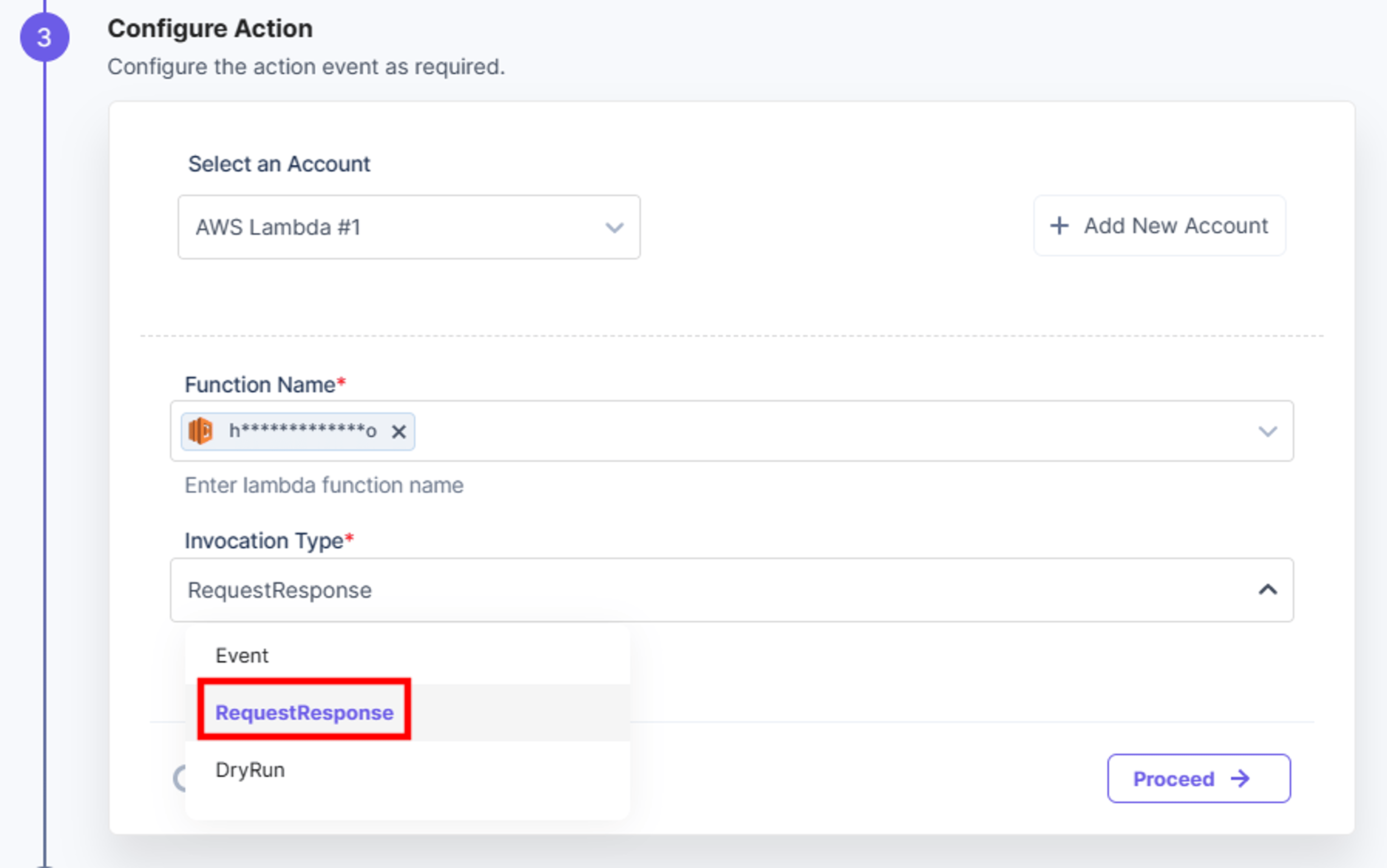Click the Function Name label
This screenshot has height=868, width=1387.
265,384
